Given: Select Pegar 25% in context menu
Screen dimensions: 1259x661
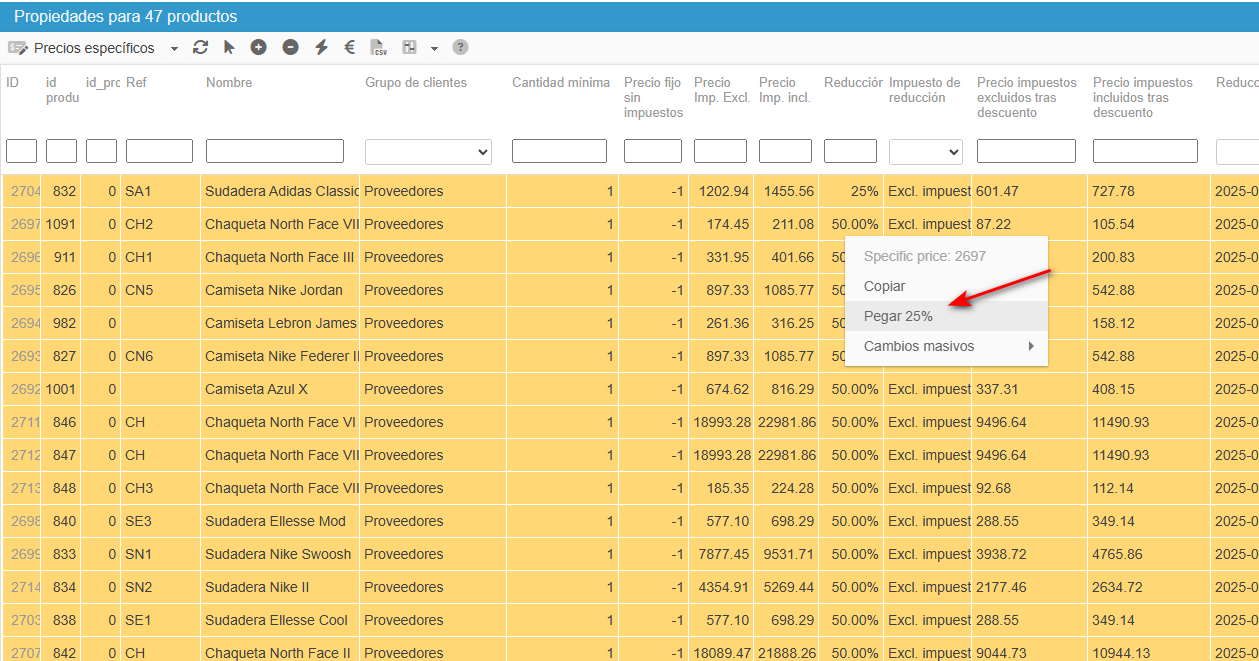Looking at the screenshot, I should coord(898,316).
